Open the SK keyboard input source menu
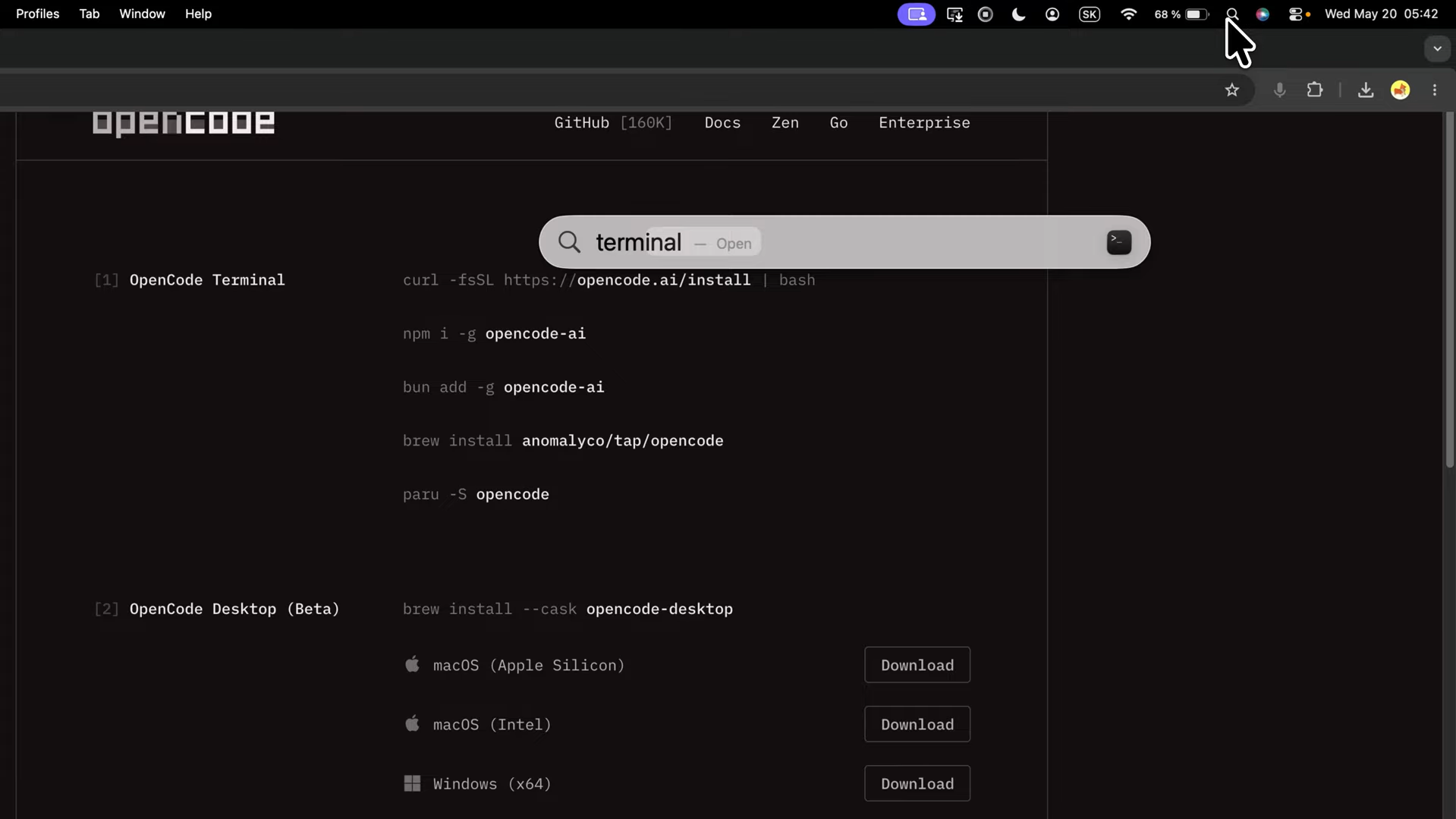The image size is (1456, 819). click(1090, 14)
